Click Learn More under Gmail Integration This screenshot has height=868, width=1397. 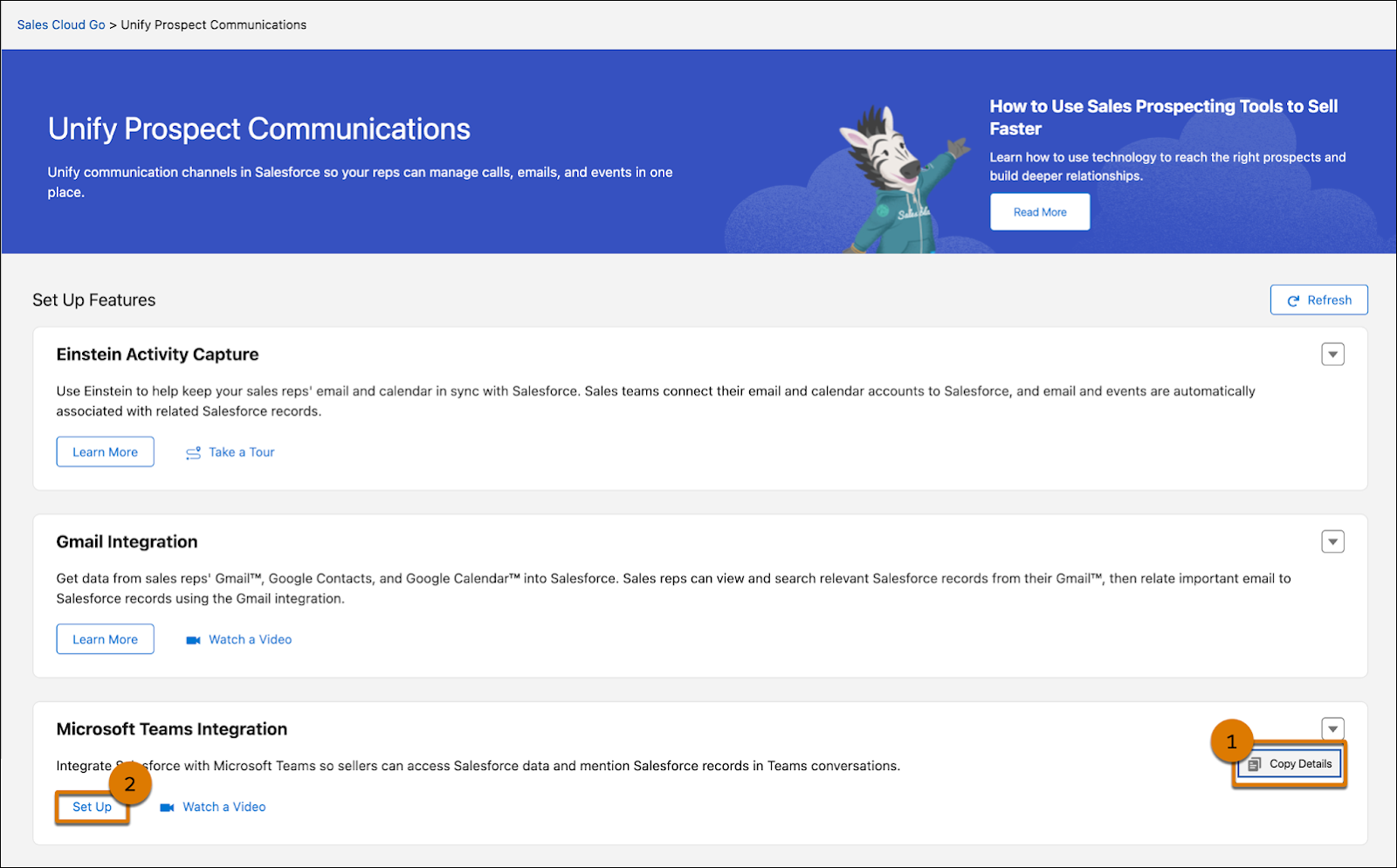tap(105, 638)
